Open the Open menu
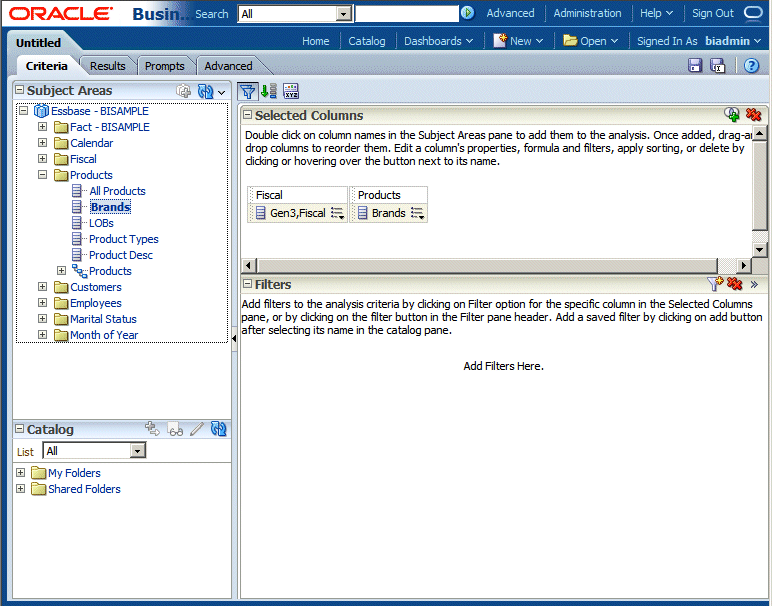Screen dimensions: 772x606 590,41
